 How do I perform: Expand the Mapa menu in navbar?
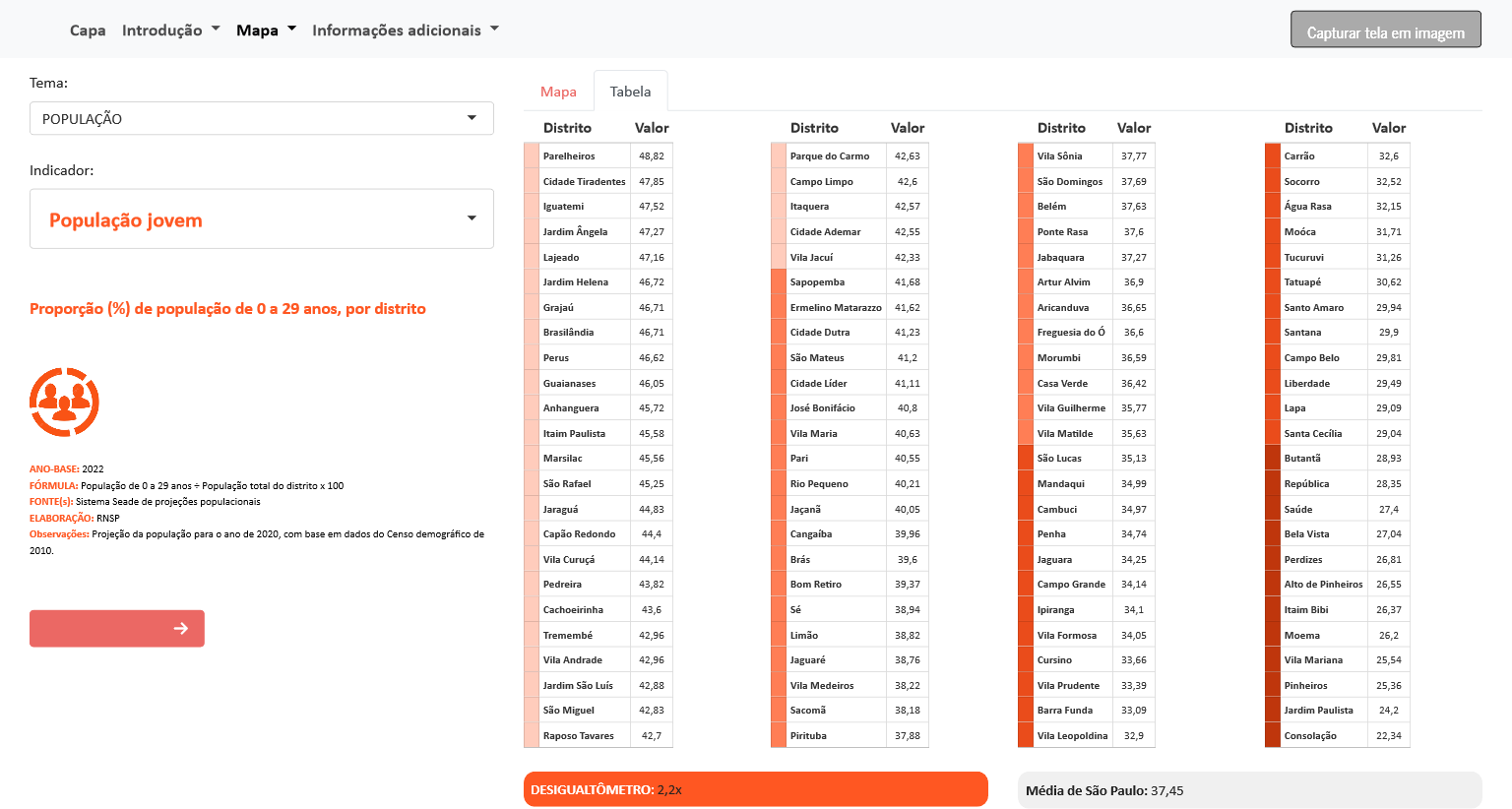click(266, 31)
